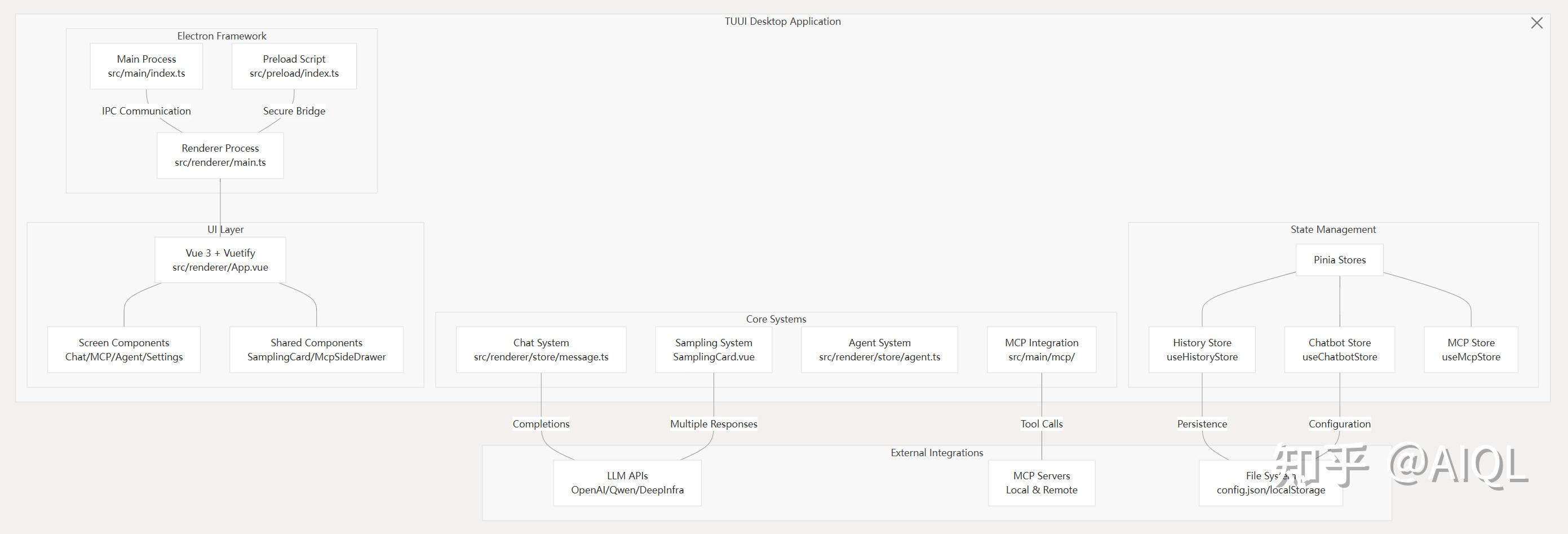The image size is (1568, 534).
Task: Select the MCP Servers box
Action: [1042, 483]
